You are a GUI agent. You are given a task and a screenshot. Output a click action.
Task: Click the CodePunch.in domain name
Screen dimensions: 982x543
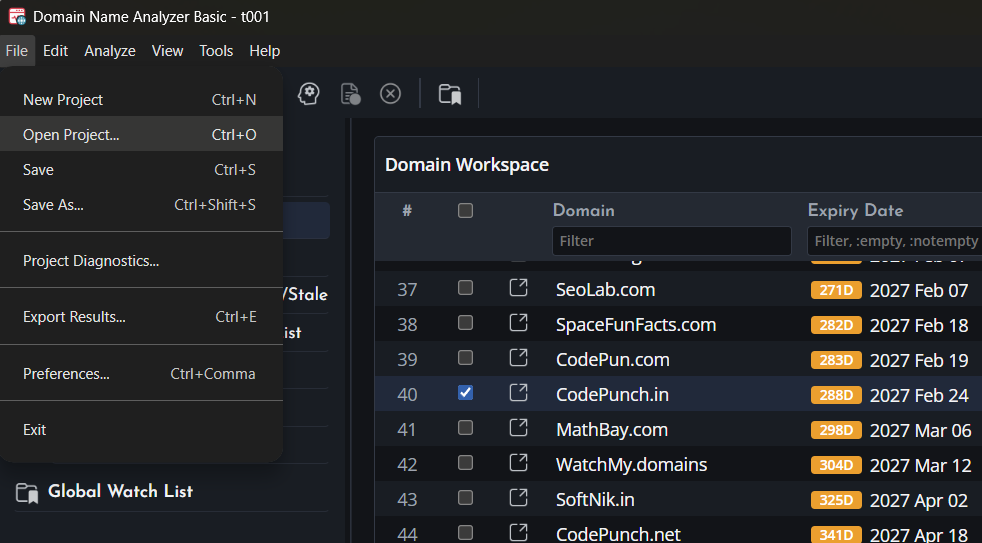point(612,395)
